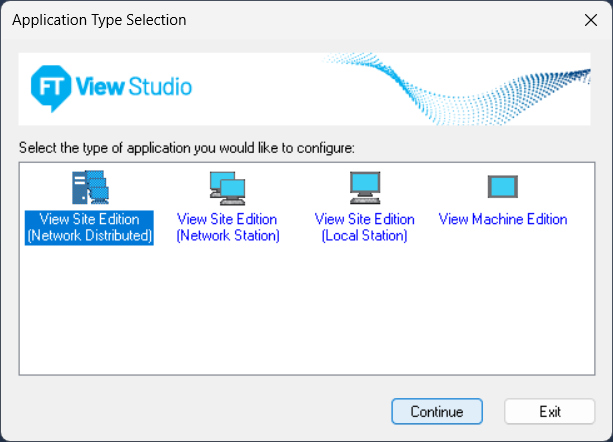Choose the 'View Site Edition (Network Station)' label
The image size is (613, 442).
(227, 228)
